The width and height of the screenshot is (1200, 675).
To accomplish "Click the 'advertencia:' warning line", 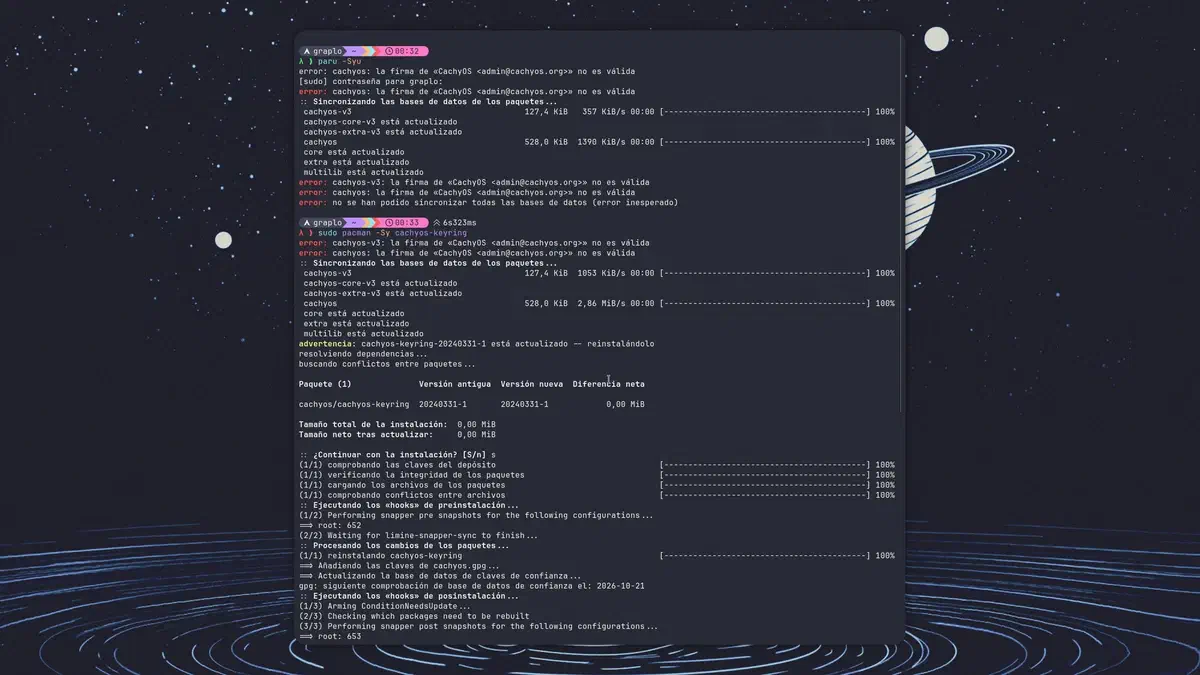I will (x=477, y=343).
